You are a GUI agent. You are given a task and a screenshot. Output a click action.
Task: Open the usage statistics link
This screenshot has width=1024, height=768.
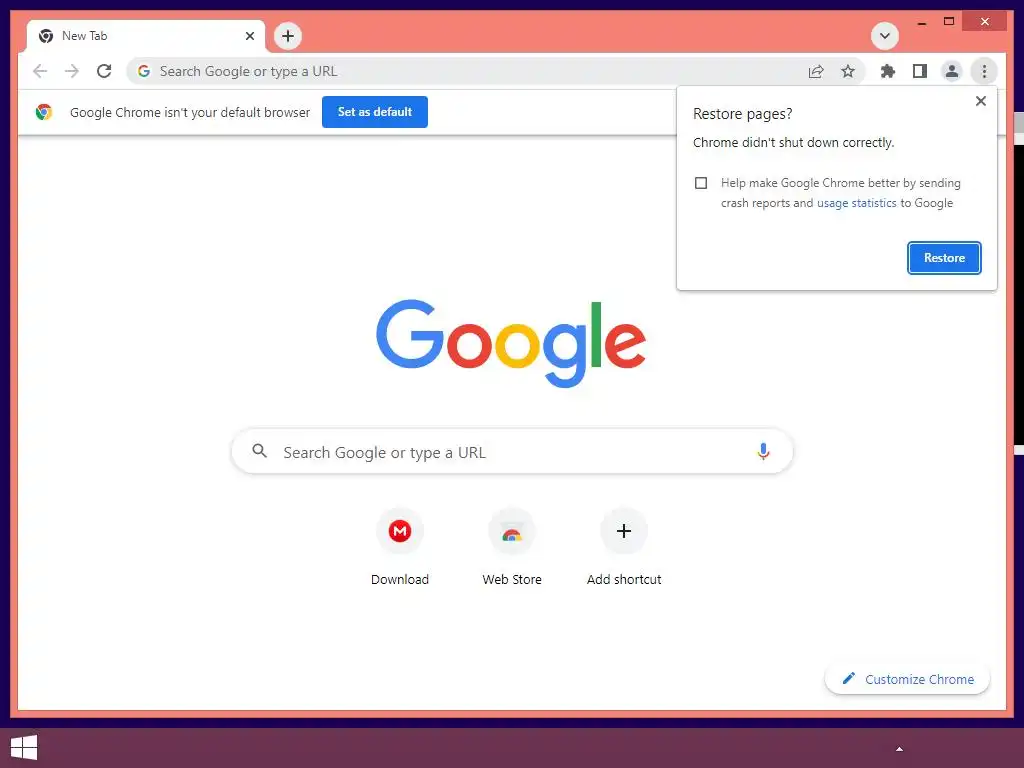coord(856,203)
